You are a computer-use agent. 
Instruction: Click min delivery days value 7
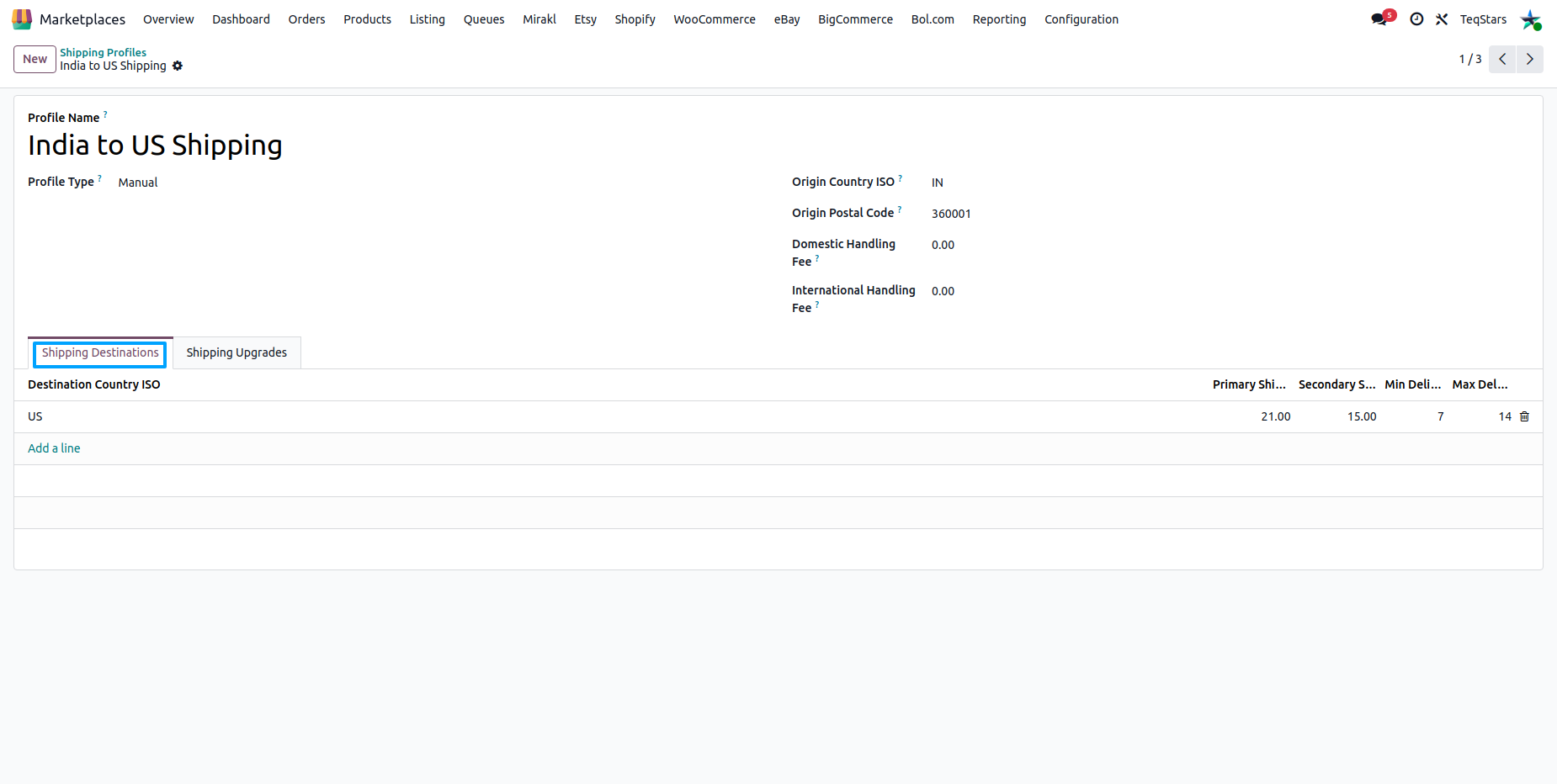coord(1440,416)
